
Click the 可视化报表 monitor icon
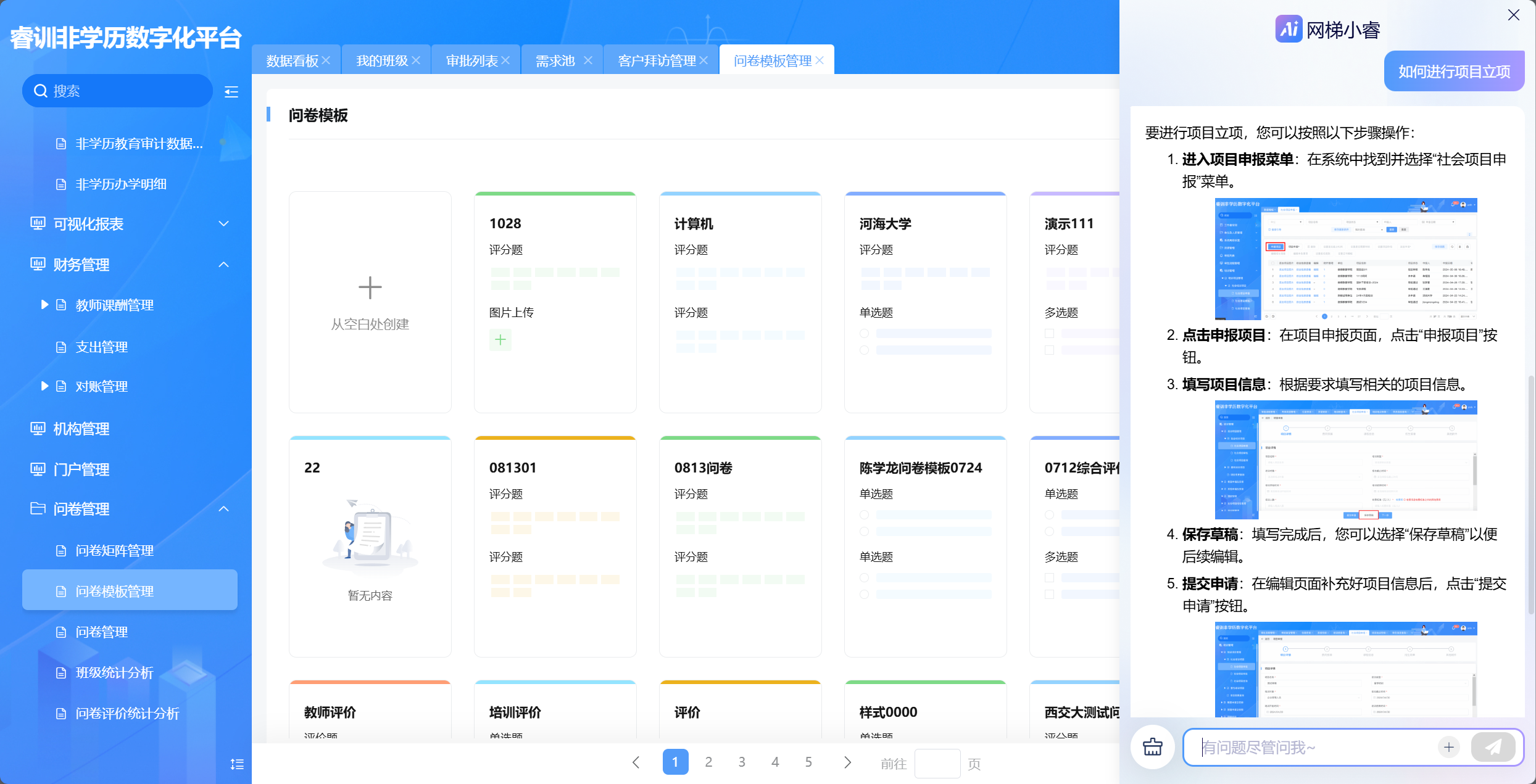click(38, 223)
